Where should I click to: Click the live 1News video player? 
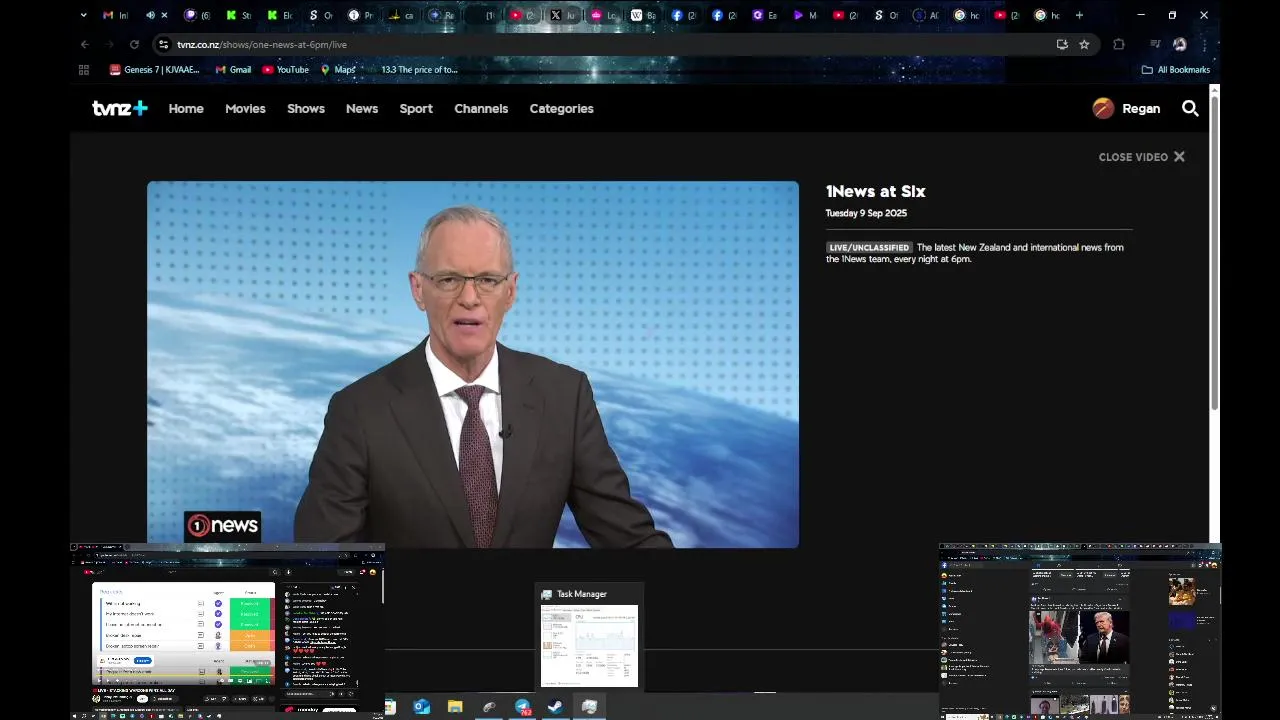[x=473, y=364]
